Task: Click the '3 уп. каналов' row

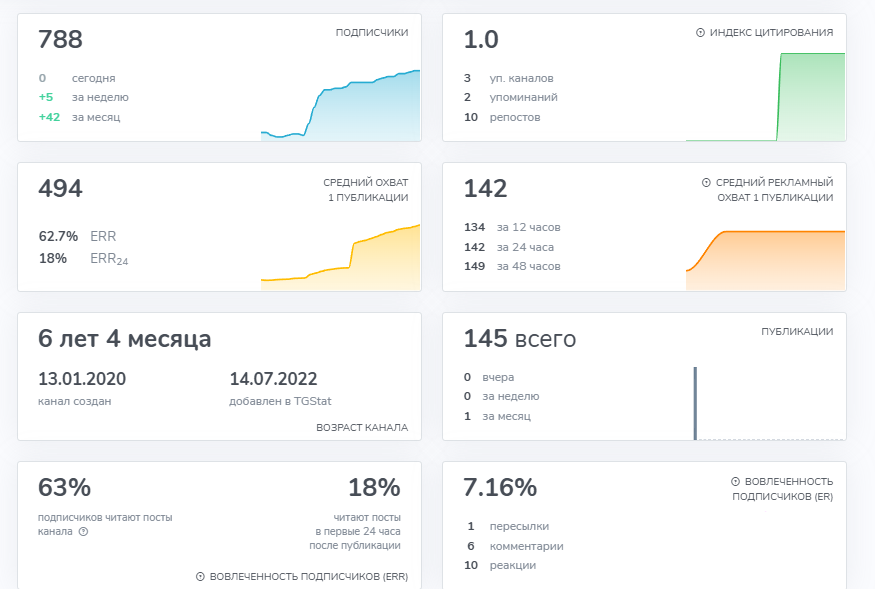Action: [x=508, y=78]
